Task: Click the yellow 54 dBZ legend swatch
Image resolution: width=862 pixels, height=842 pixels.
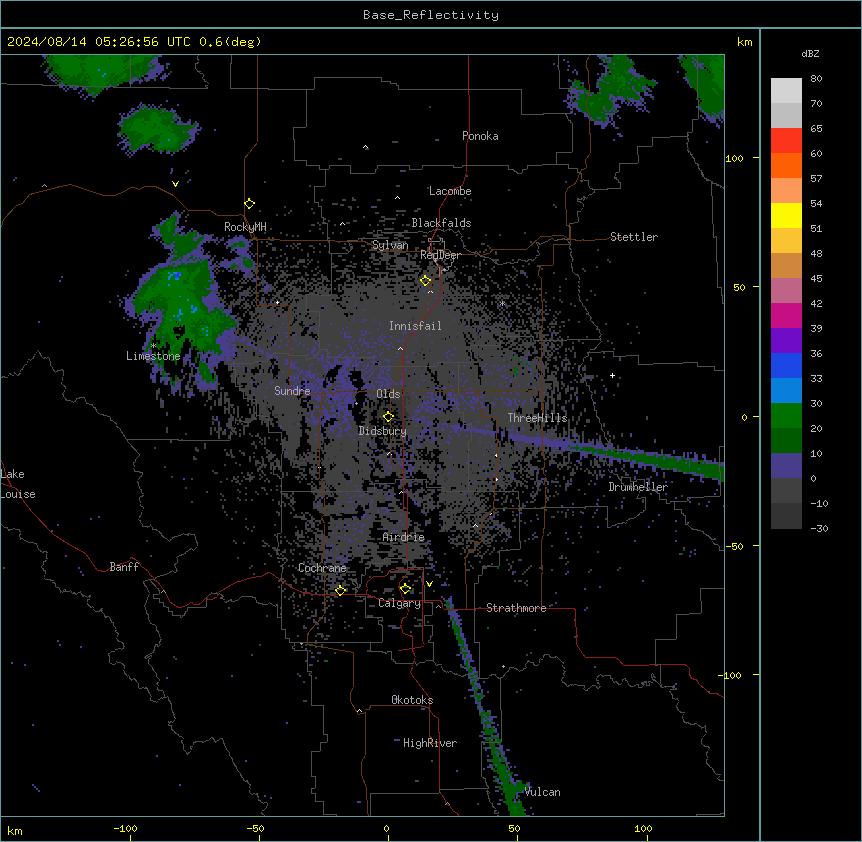Action: (x=786, y=215)
